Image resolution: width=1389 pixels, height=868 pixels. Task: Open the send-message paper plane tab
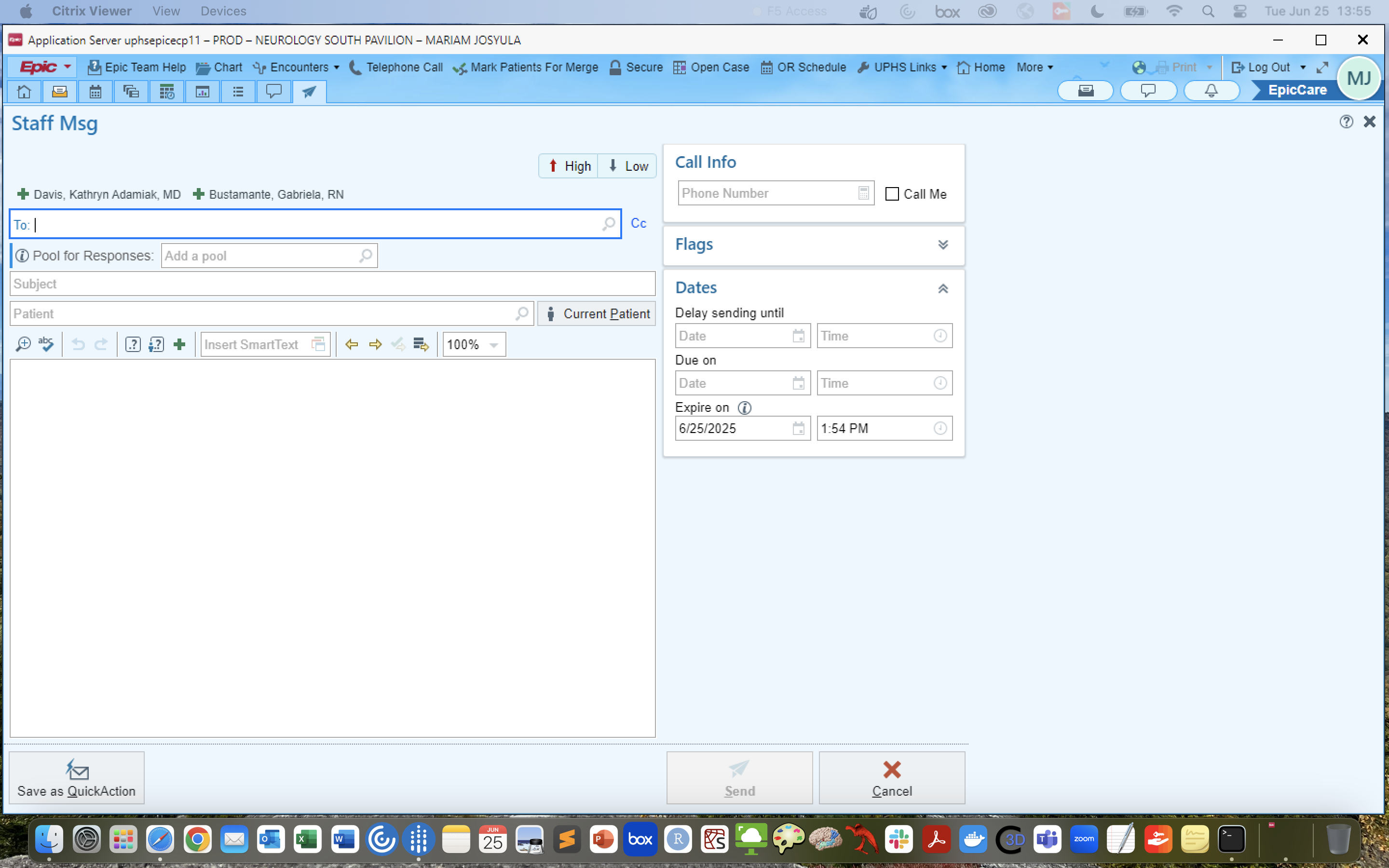(309, 92)
